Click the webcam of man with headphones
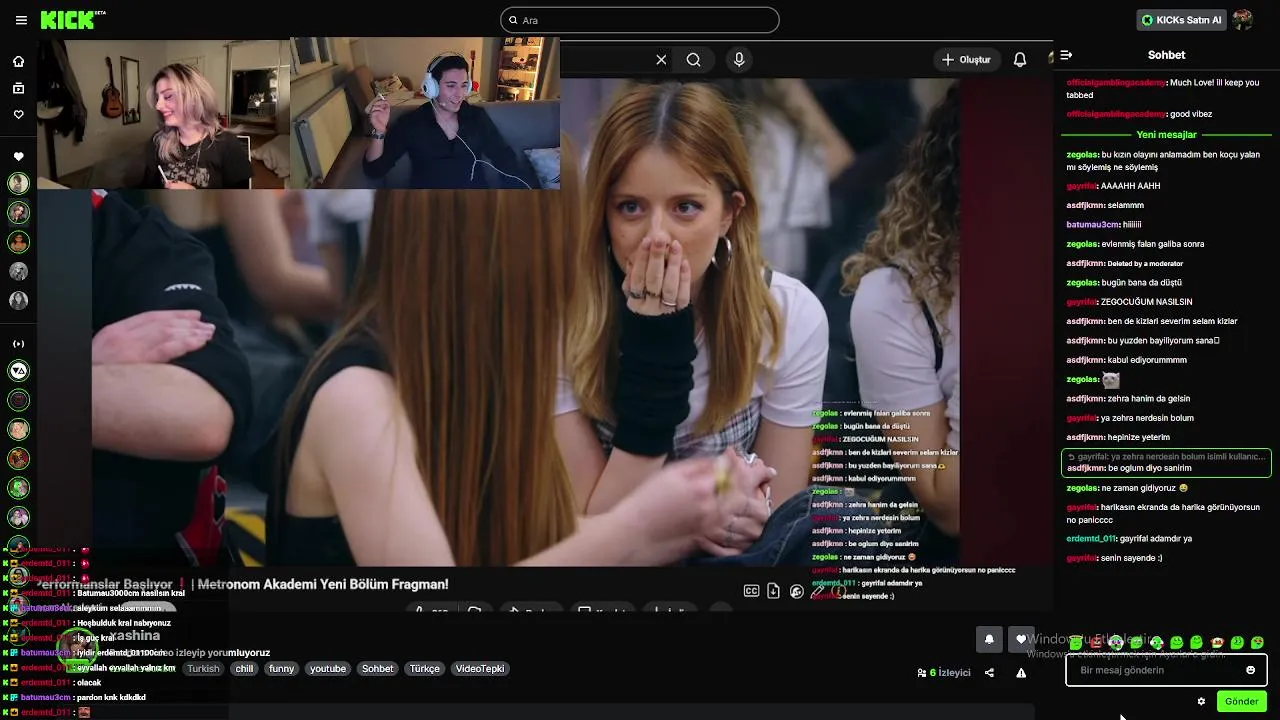This screenshot has width=1280, height=720. [424, 113]
